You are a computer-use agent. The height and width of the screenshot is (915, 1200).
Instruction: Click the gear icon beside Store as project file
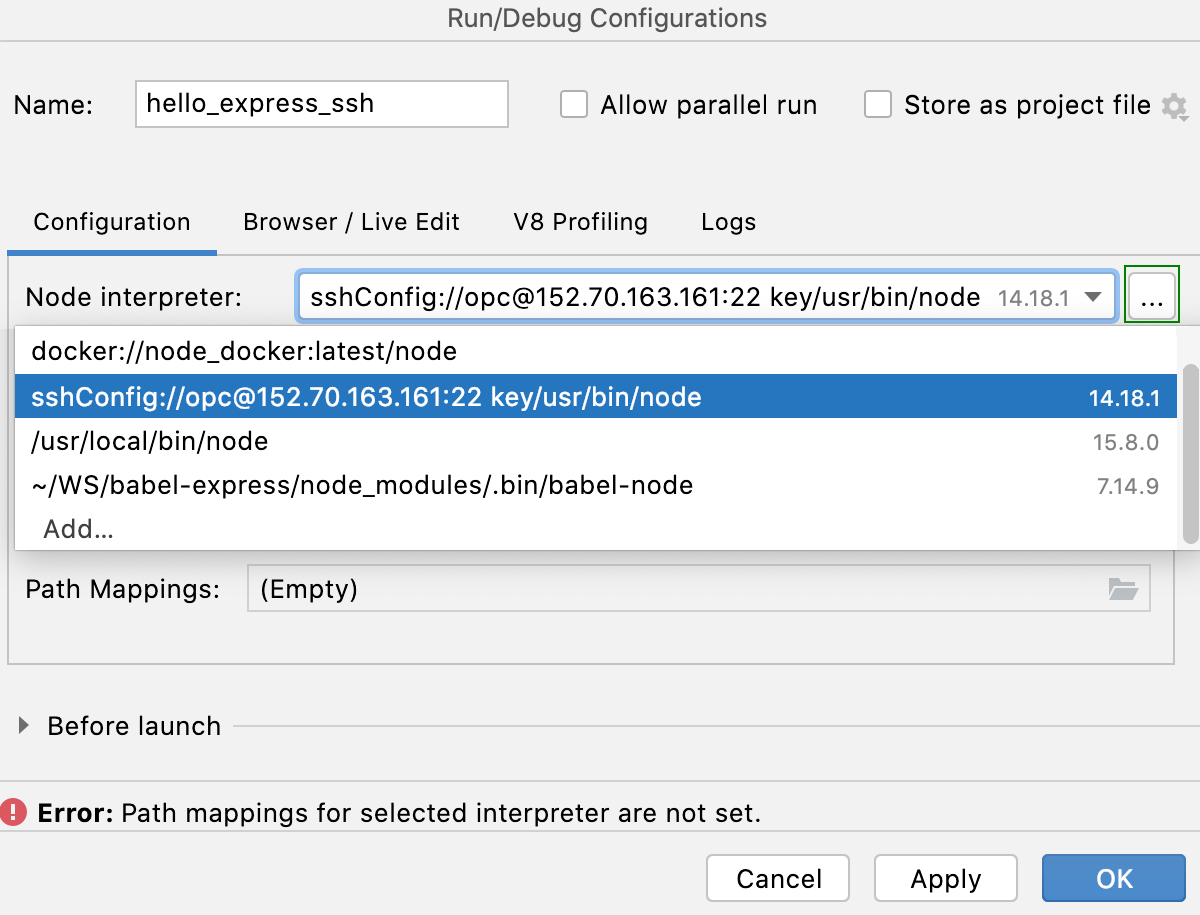click(1175, 106)
